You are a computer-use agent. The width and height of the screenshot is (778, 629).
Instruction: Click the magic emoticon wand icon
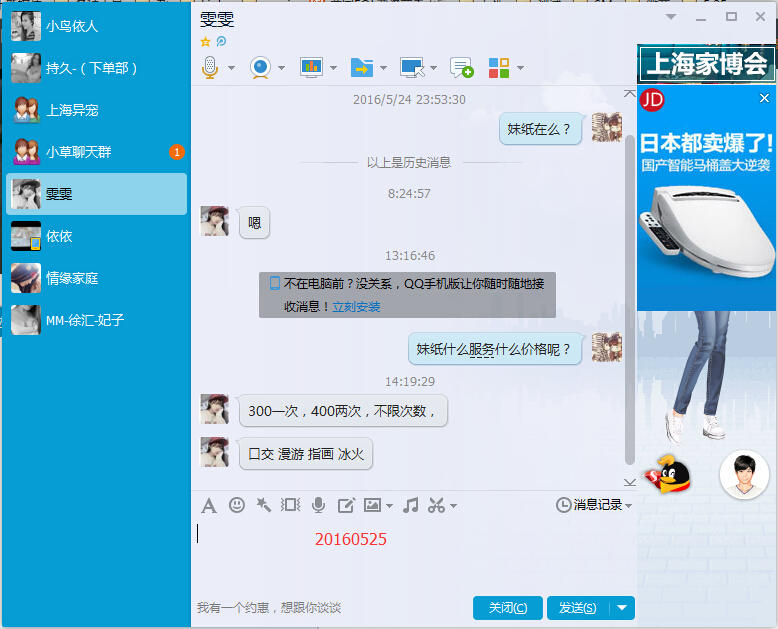point(263,505)
